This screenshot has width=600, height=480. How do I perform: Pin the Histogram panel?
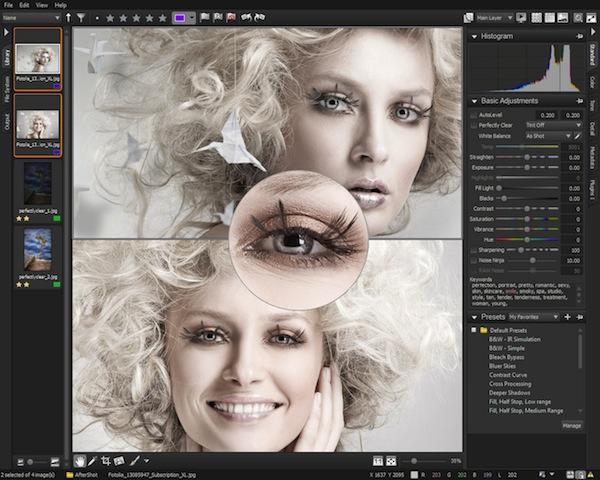coord(579,36)
